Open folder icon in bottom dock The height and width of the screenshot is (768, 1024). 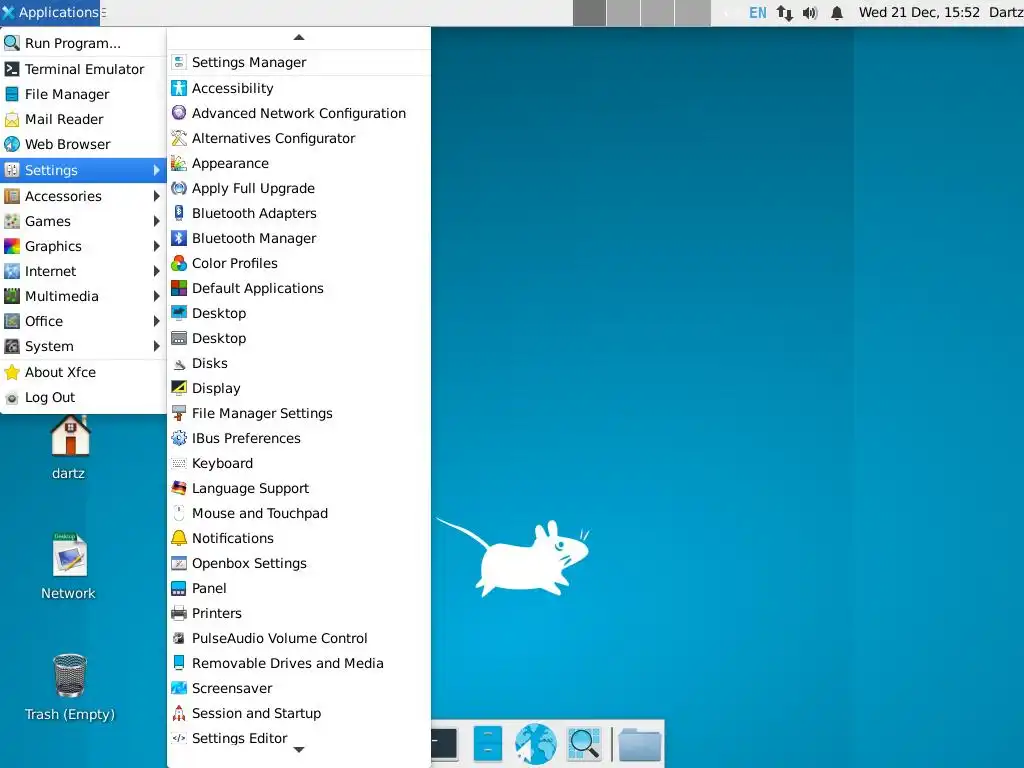639,744
